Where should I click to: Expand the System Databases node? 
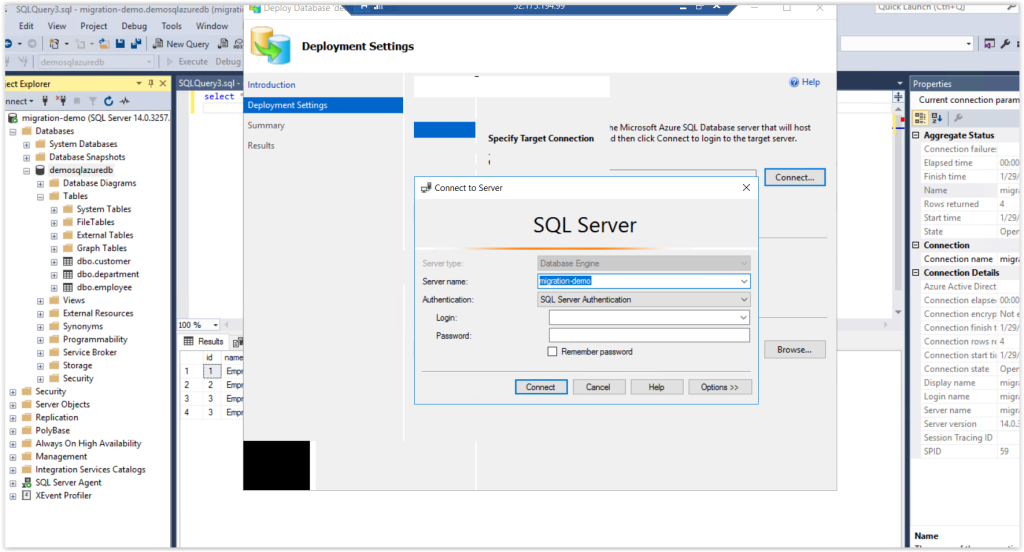pyautogui.click(x=27, y=144)
